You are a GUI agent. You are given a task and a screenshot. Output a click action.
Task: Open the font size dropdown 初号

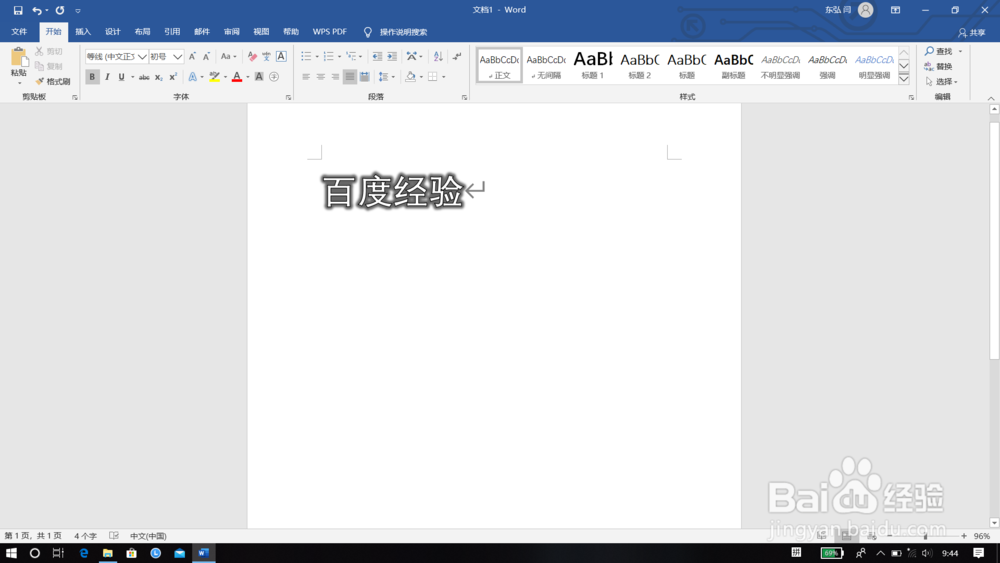tap(177, 57)
